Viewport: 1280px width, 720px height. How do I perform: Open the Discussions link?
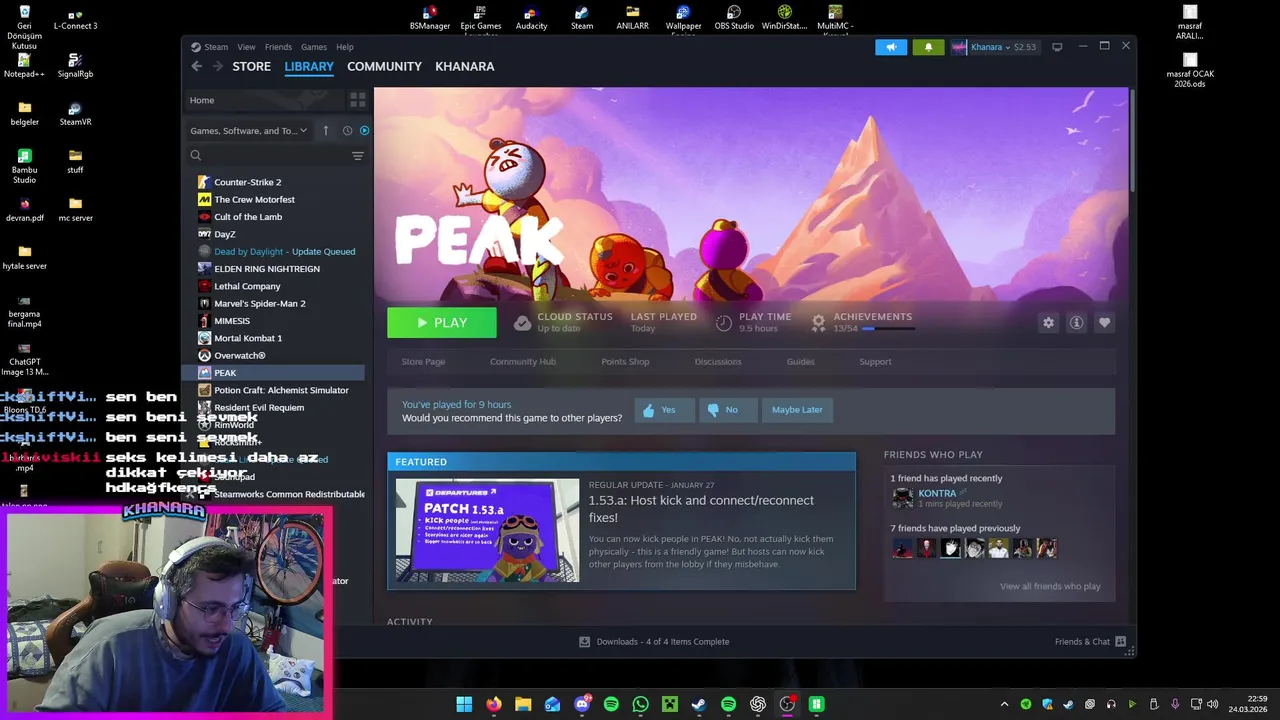click(718, 362)
